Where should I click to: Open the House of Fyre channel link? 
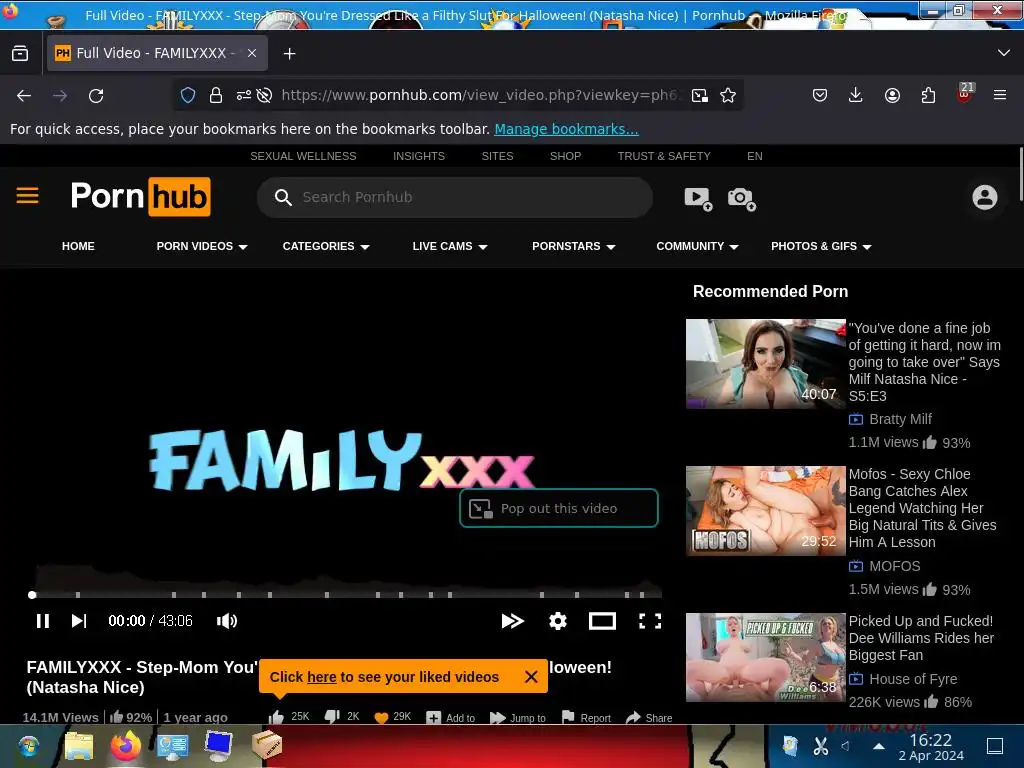point(913,679)
